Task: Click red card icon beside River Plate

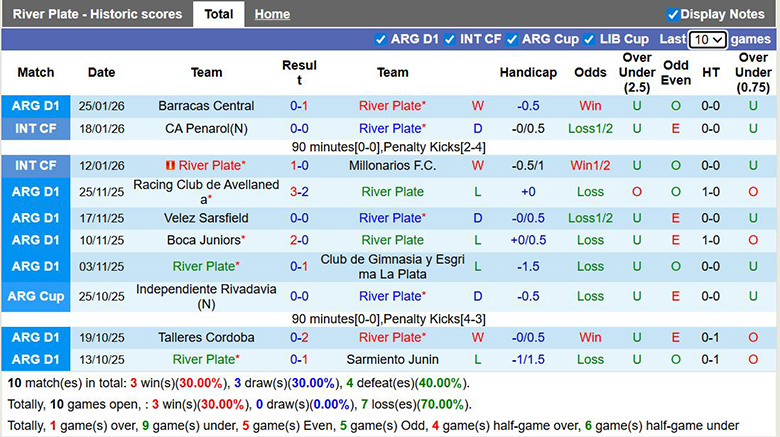Action: [170, 166]
